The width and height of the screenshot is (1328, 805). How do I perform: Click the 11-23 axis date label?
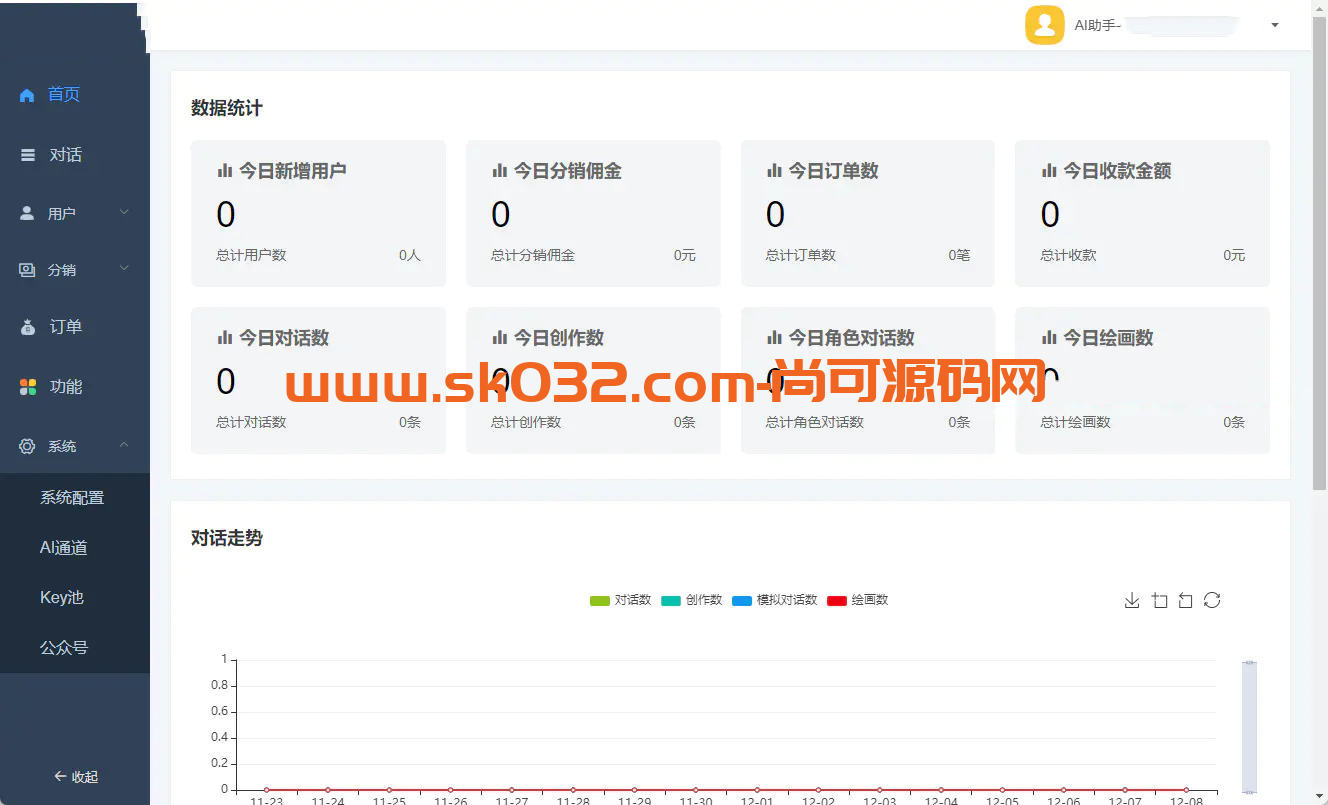(x=266, y=801)
